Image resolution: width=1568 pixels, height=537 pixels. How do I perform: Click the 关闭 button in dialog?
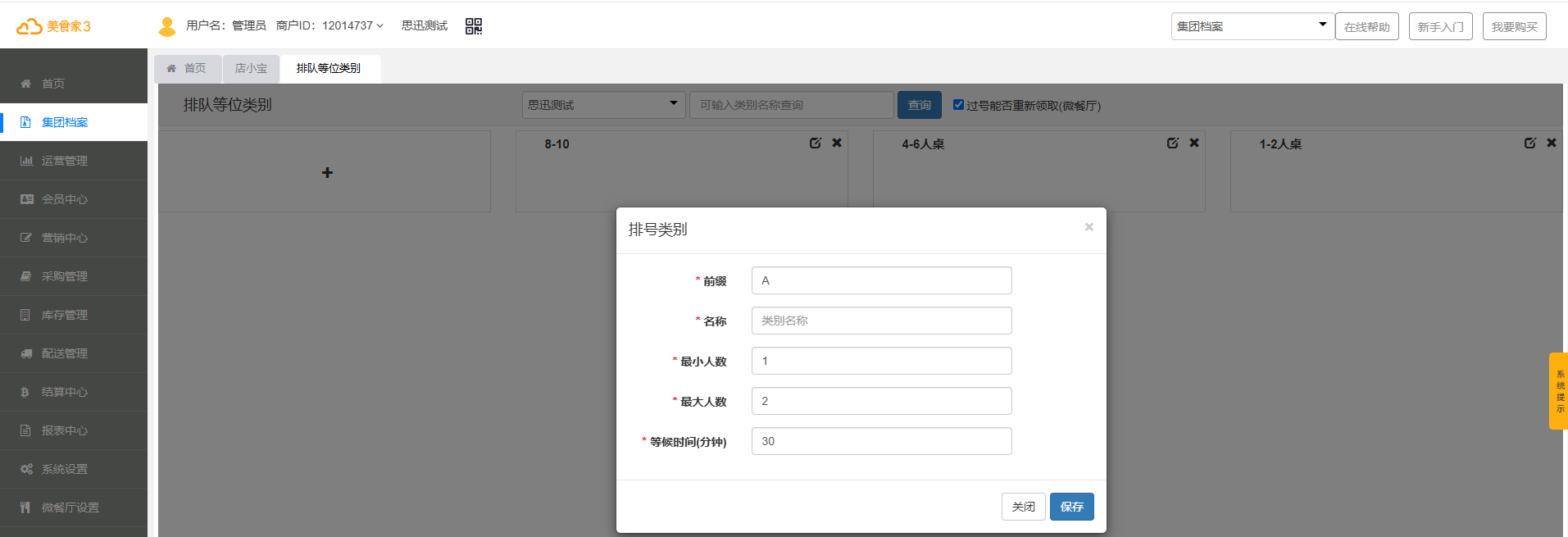(x=1023, y=507)
